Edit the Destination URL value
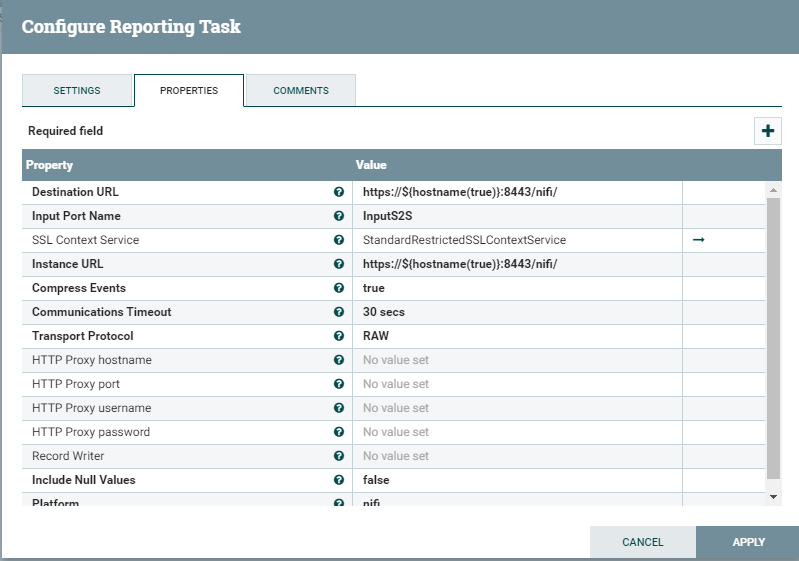This screenshot has height=561, width=799. pos(517,192)
